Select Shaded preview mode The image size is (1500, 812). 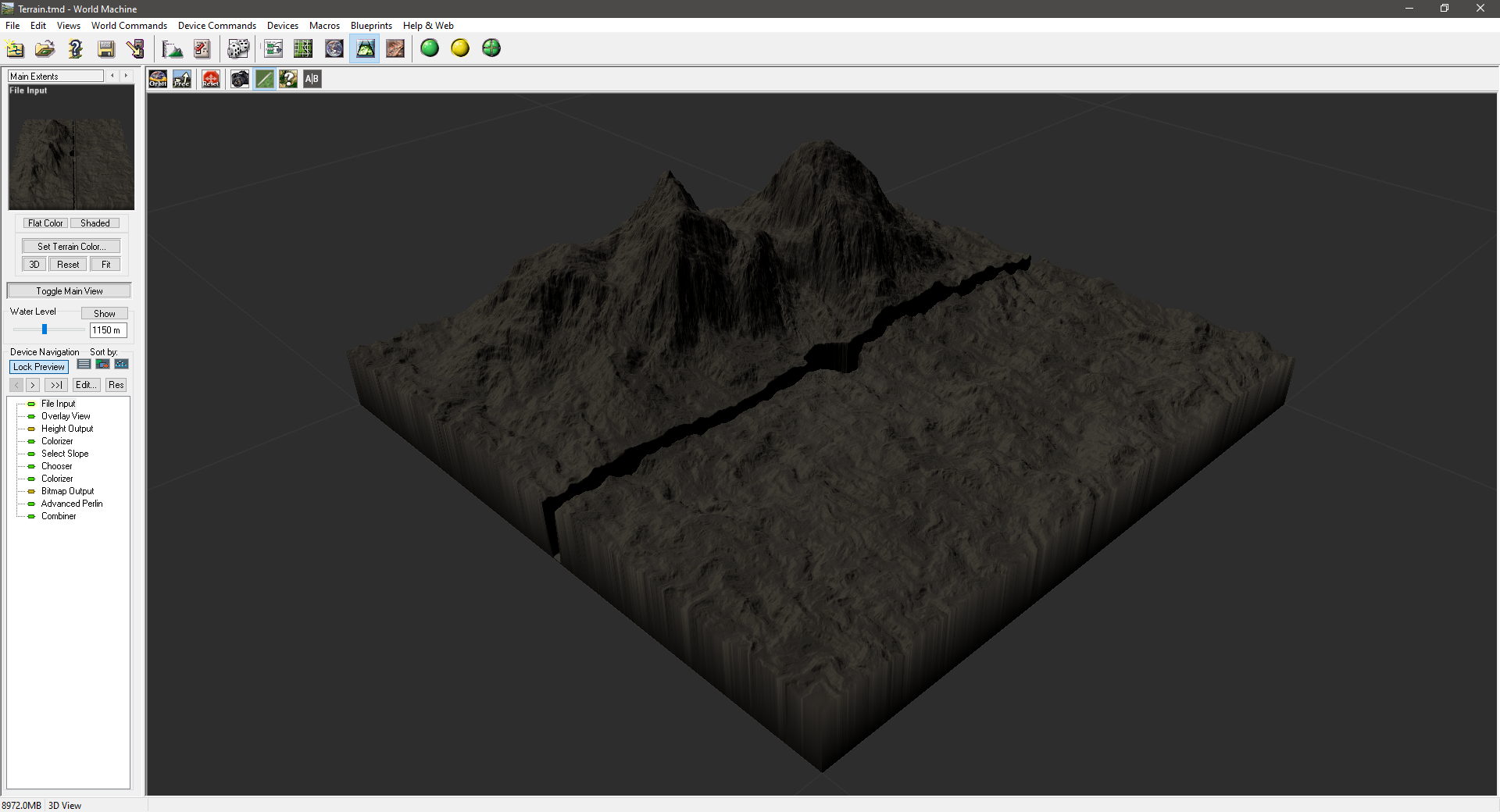(95, 223)
